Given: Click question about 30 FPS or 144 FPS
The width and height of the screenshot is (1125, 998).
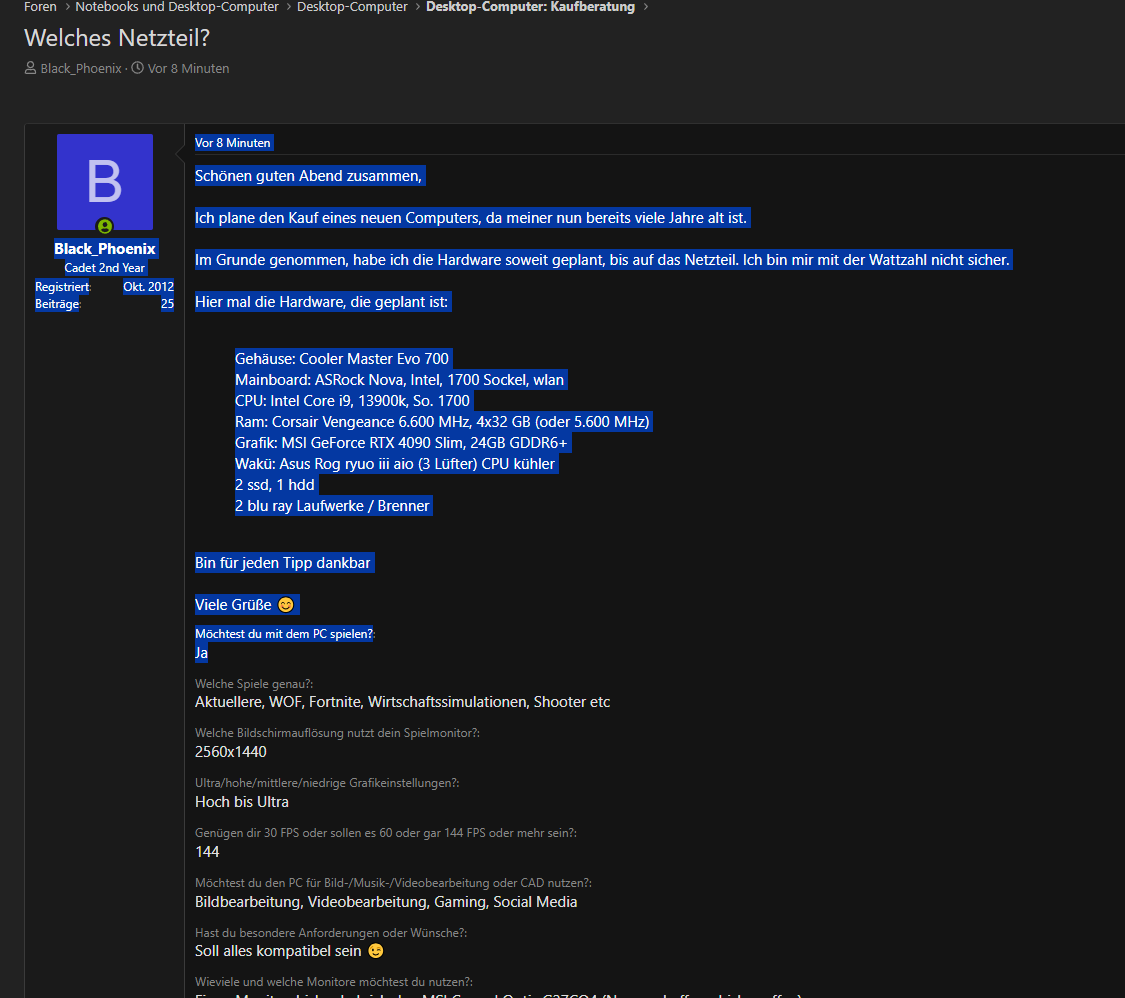Looking at the screenshot, I should pos(386,833).
